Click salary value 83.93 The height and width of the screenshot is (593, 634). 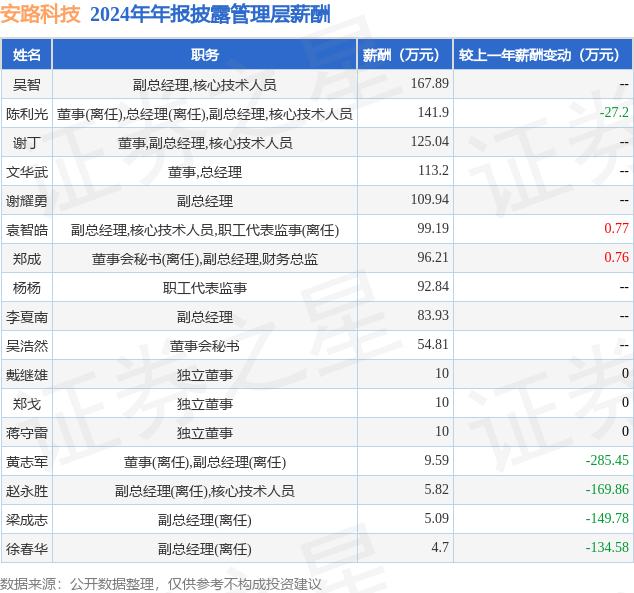click(x=433, y=316)
